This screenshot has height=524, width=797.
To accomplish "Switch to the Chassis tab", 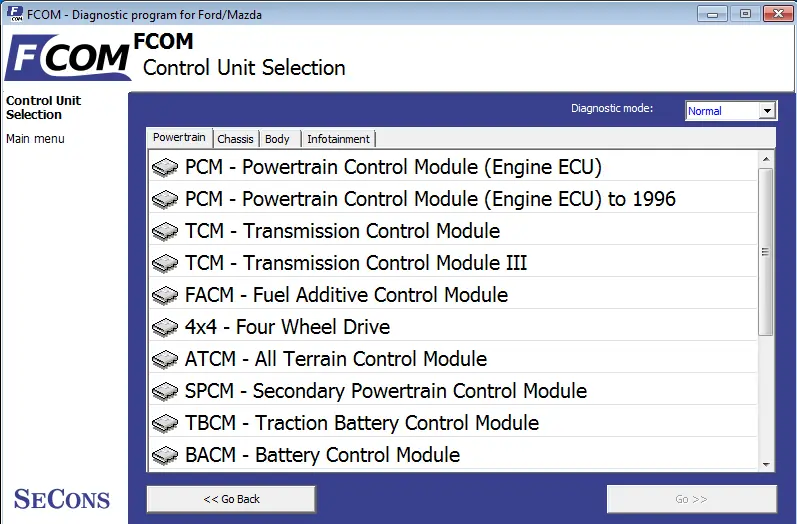I will (235, 139).
